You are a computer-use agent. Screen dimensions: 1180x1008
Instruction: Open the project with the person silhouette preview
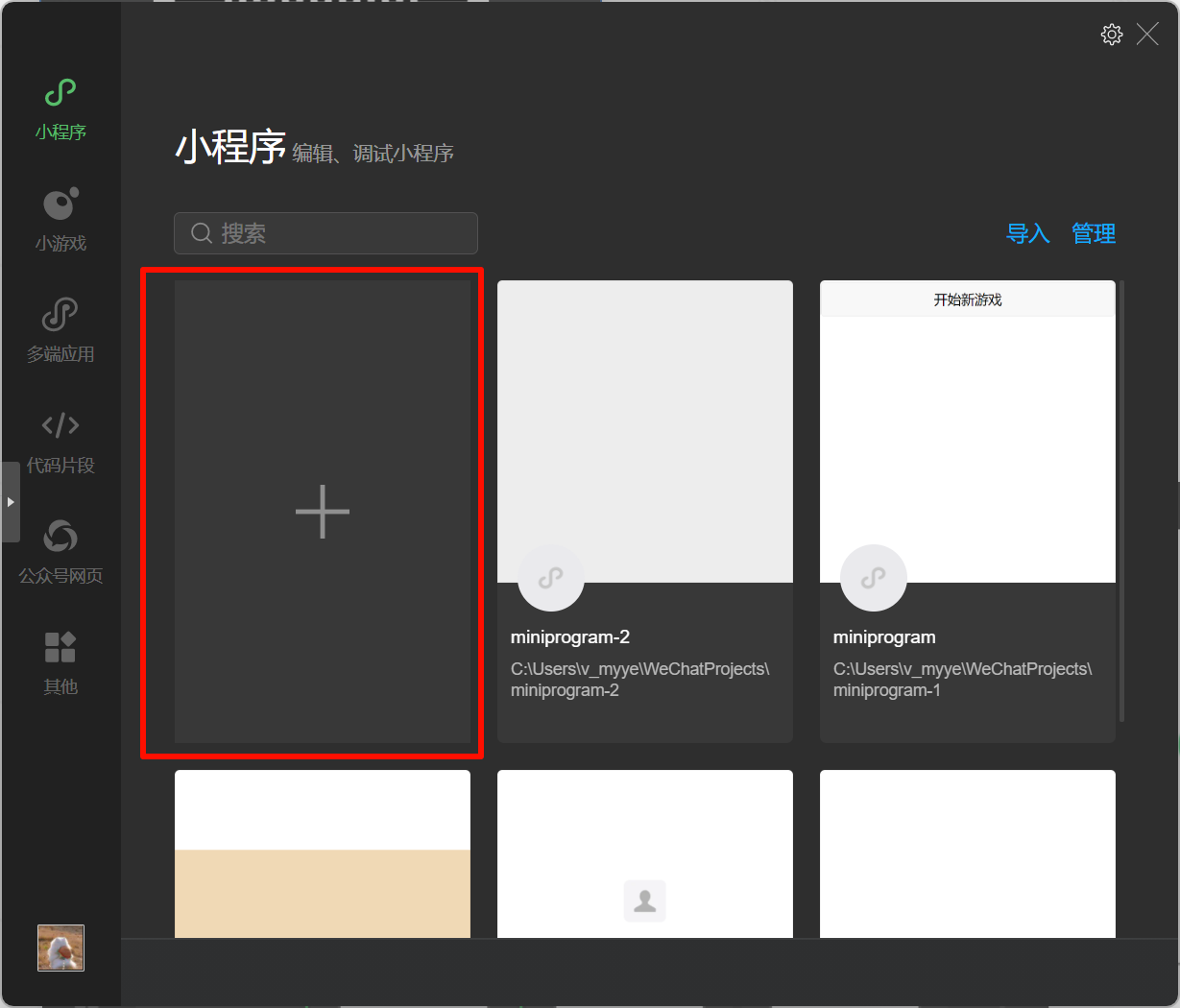tap(645, 864)
